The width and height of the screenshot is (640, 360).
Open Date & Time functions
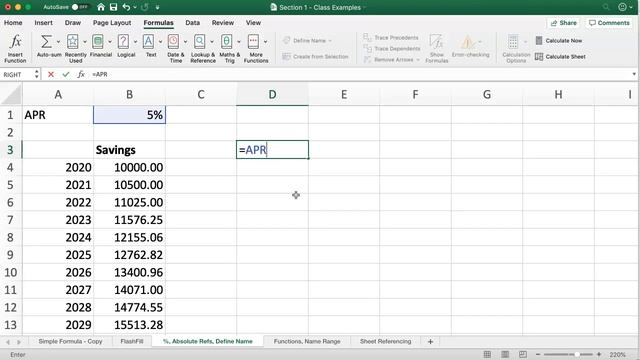click(x=173, y=41)
